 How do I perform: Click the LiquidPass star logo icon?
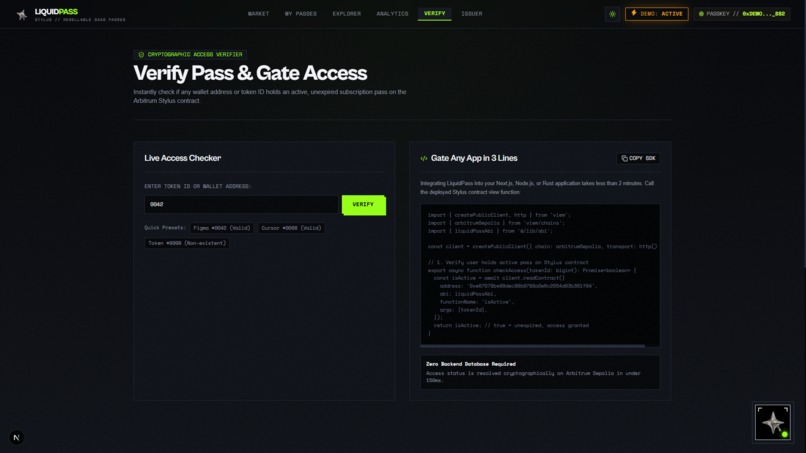22,15
